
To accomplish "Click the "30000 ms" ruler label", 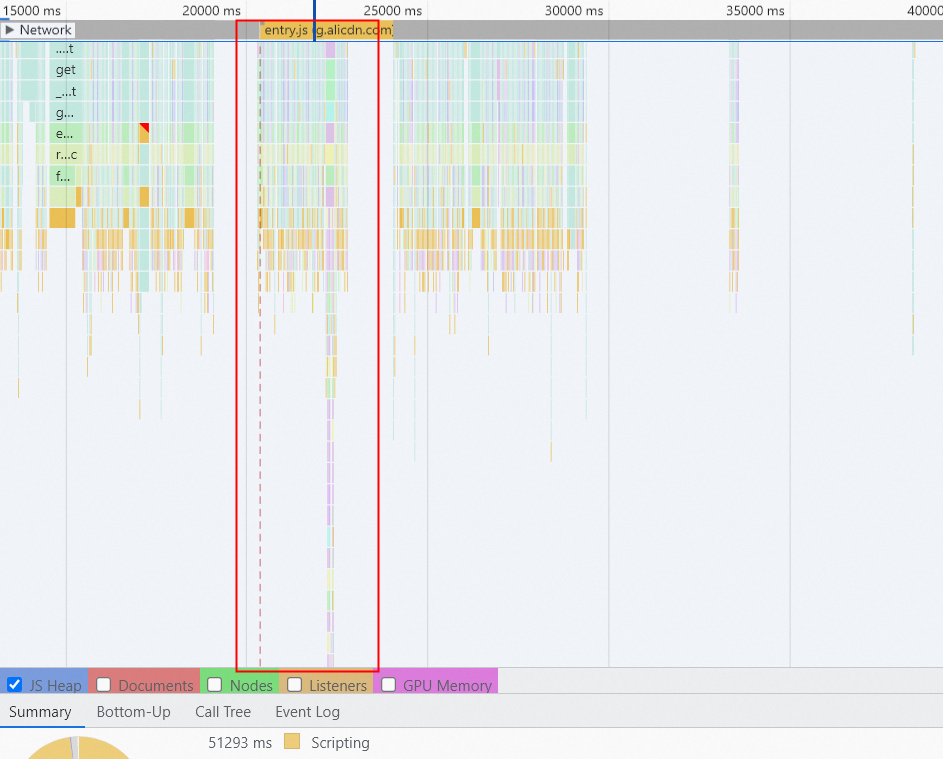I will point(574,11).
